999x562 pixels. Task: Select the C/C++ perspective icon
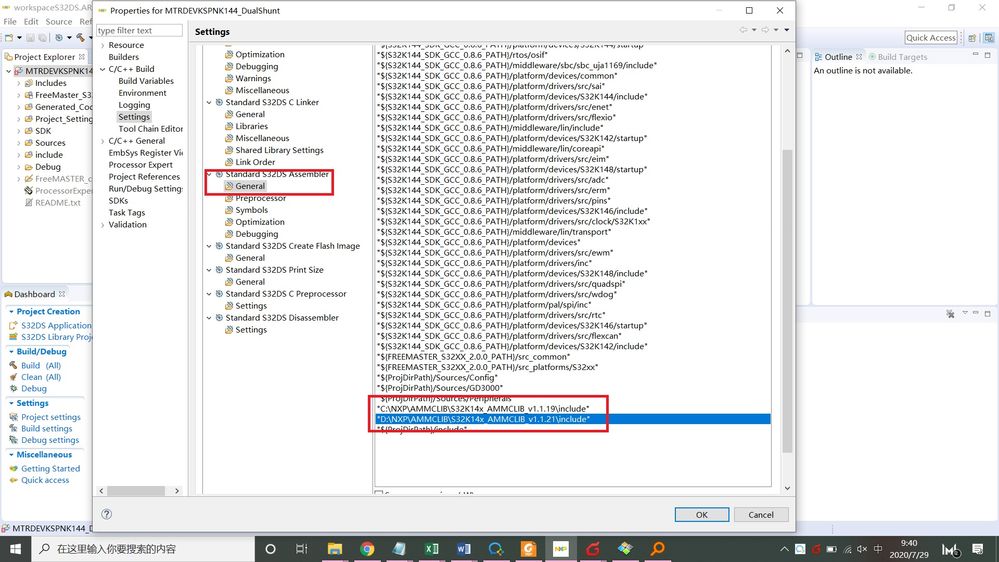pyautogui.click(x=989, y=38)
